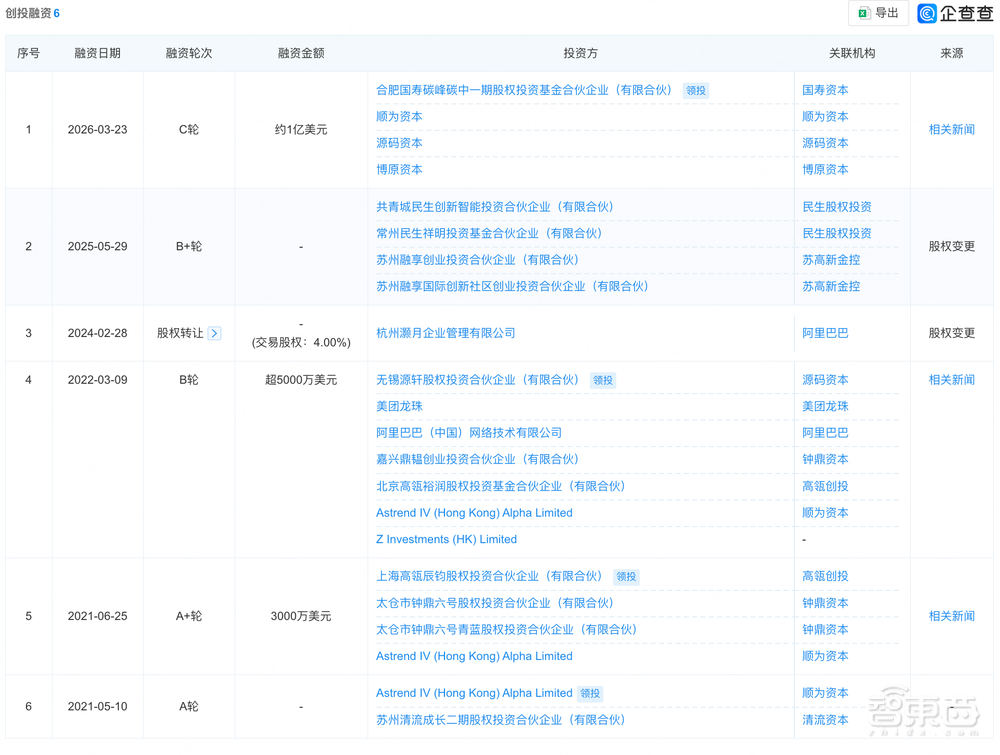Image resolution: width=1000 pixels, height=755 pixels.
Task: Select the B+轮 round cell
Action: pyautogui.click(x=189, y=246)
